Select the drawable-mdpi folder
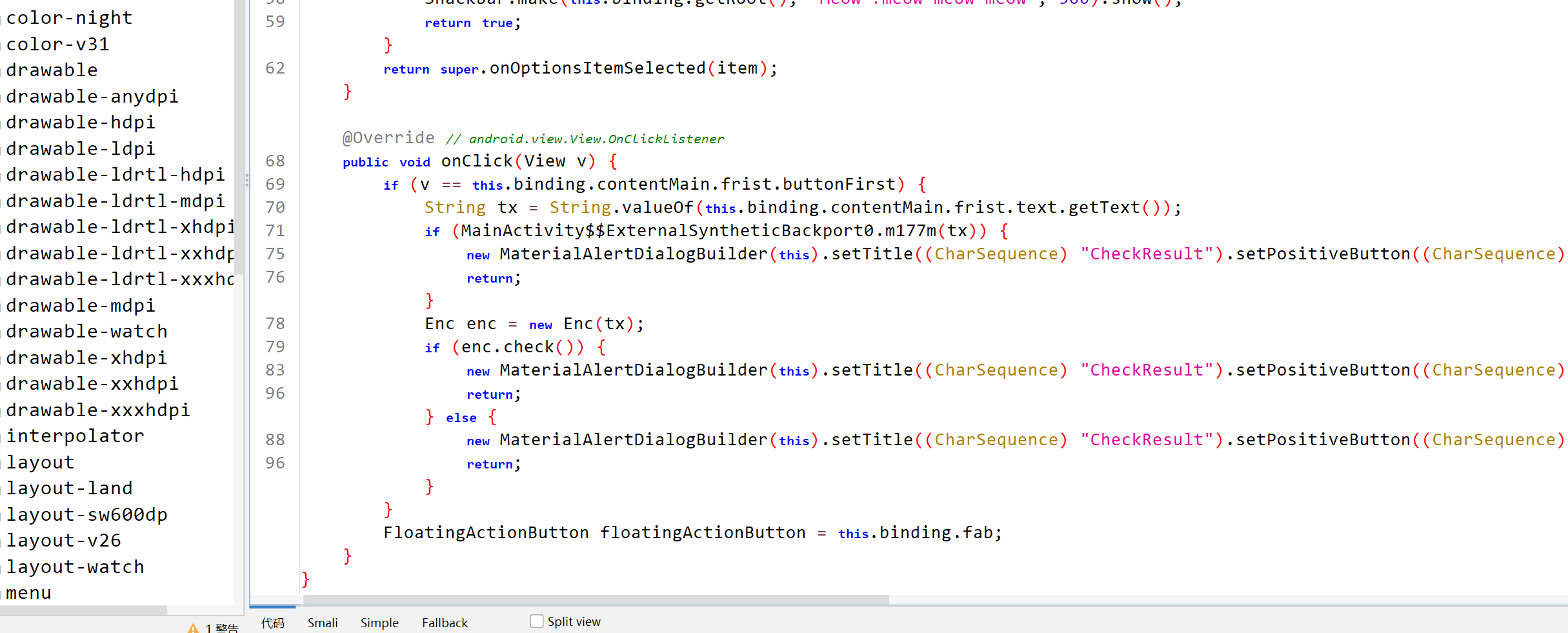 [81, 305]
